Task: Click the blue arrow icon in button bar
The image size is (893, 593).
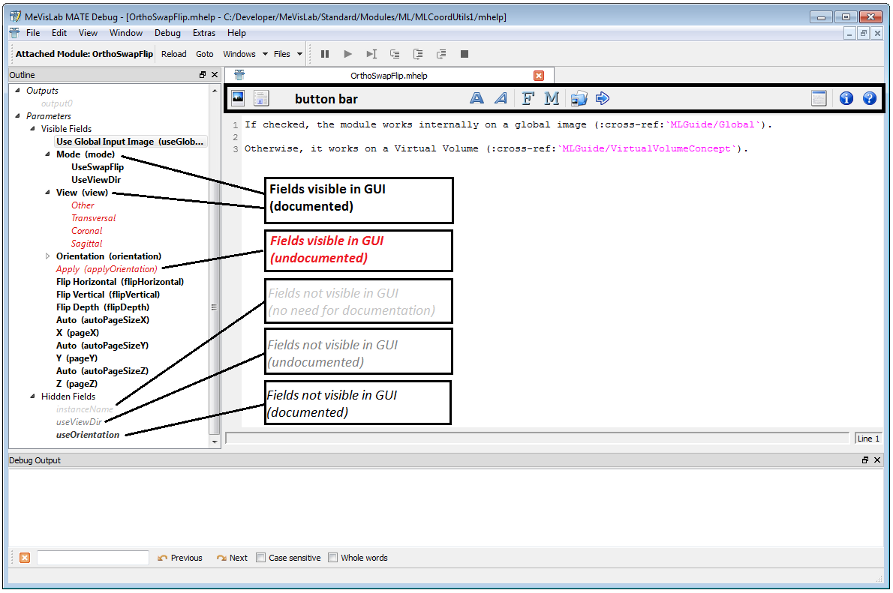Action: pos(603,98)
